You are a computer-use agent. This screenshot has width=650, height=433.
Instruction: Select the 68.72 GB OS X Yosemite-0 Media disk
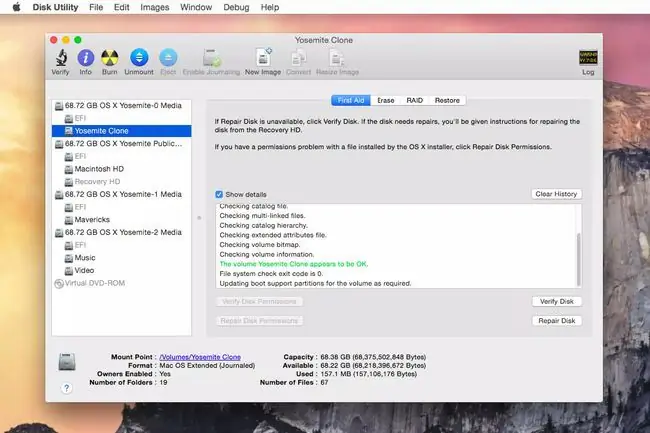coord(121,106)
